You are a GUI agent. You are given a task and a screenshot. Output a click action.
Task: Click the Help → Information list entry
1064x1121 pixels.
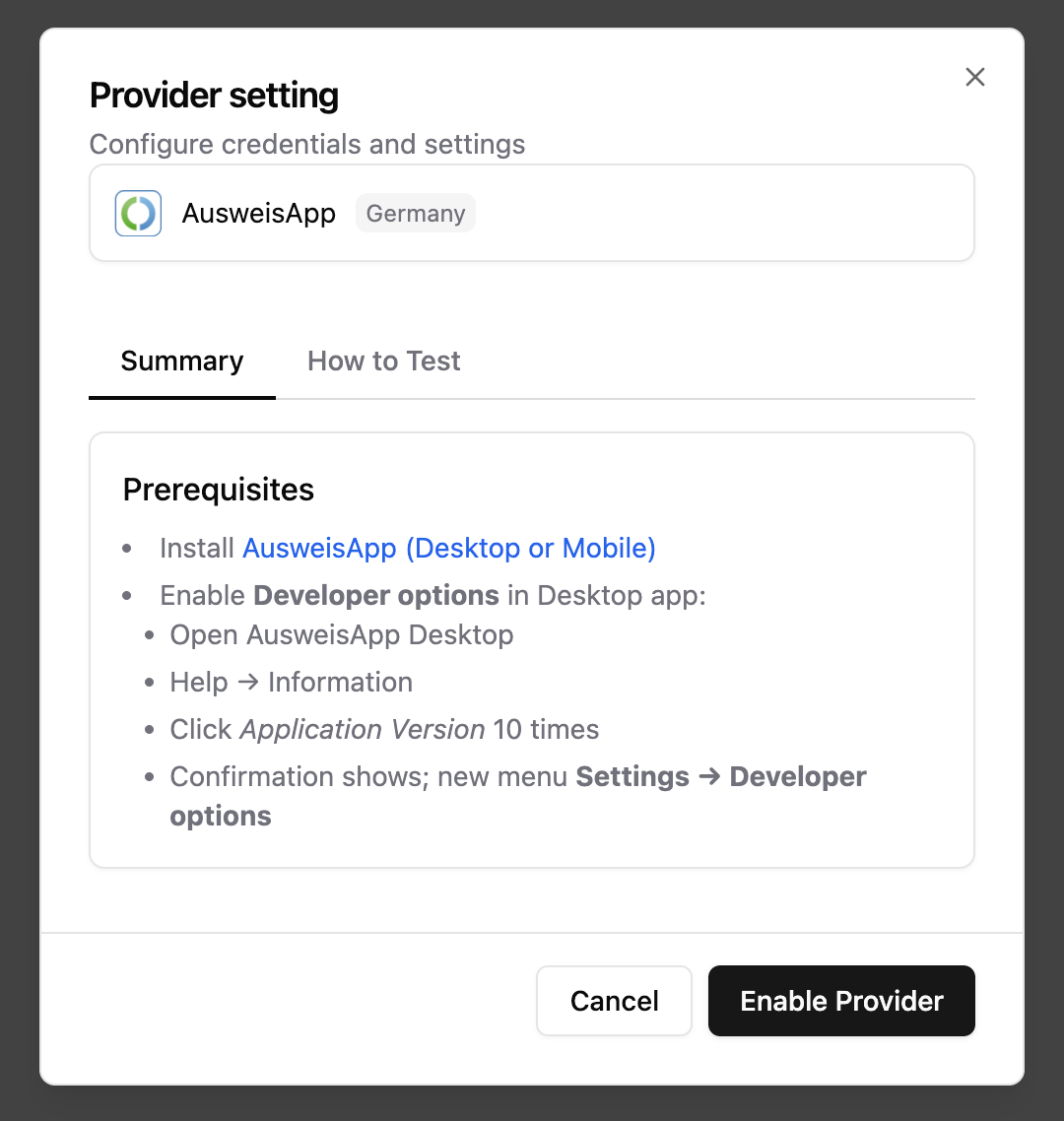[291, 682]
